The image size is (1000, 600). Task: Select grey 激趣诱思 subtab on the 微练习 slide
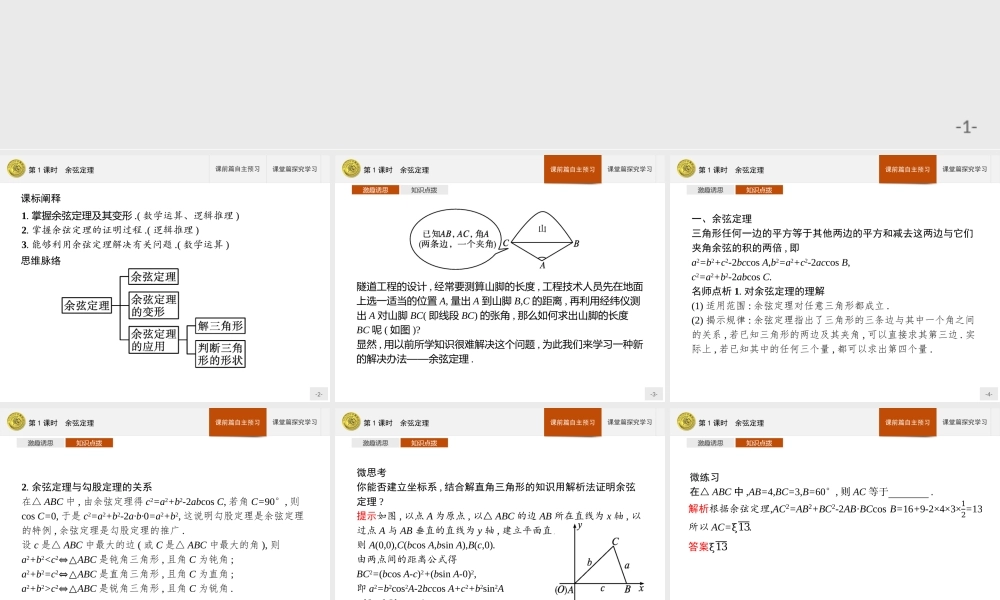click(710, 442)
